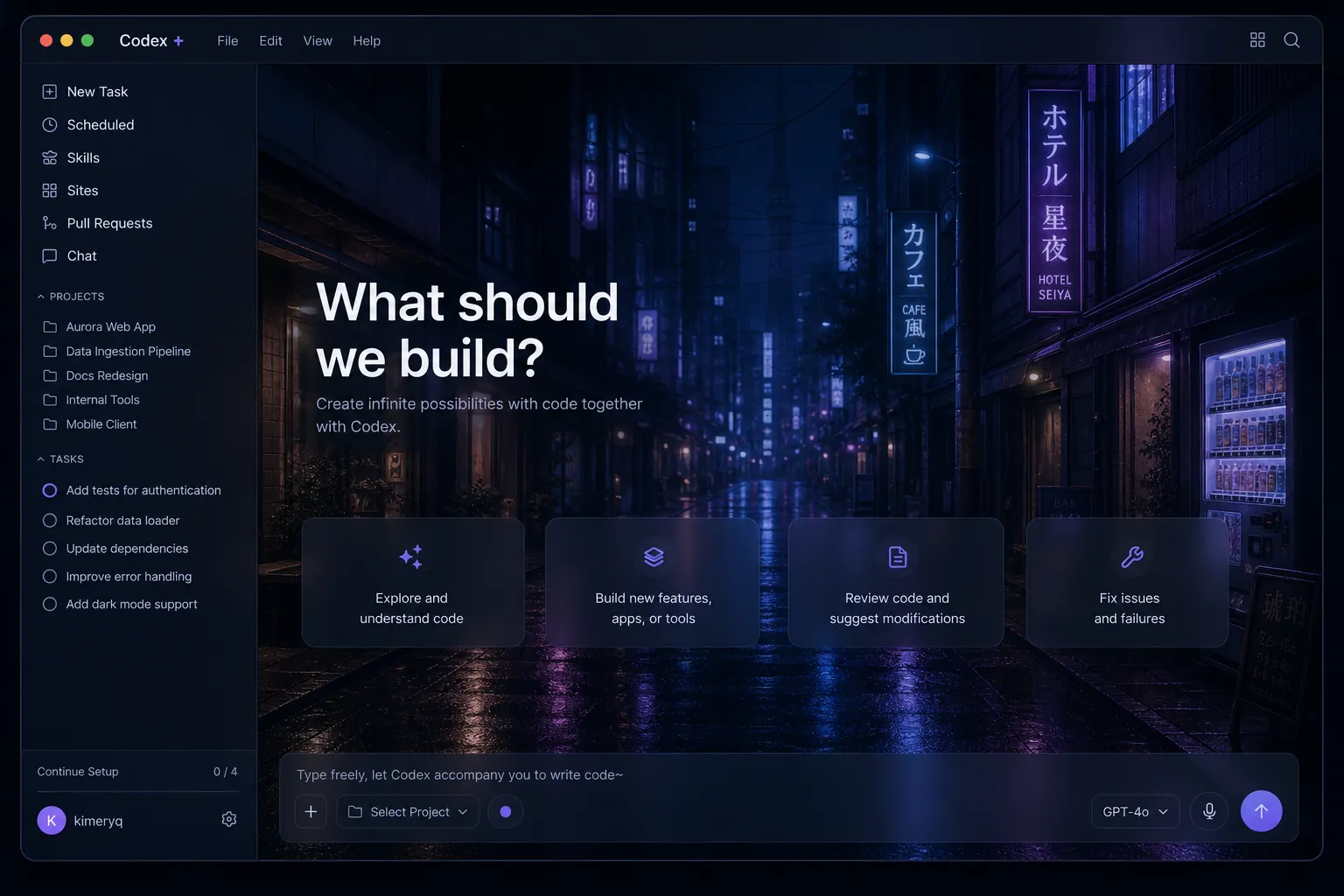Click the Mobile Client folder icon
The image size is (1344, 896).
point(50,424)
